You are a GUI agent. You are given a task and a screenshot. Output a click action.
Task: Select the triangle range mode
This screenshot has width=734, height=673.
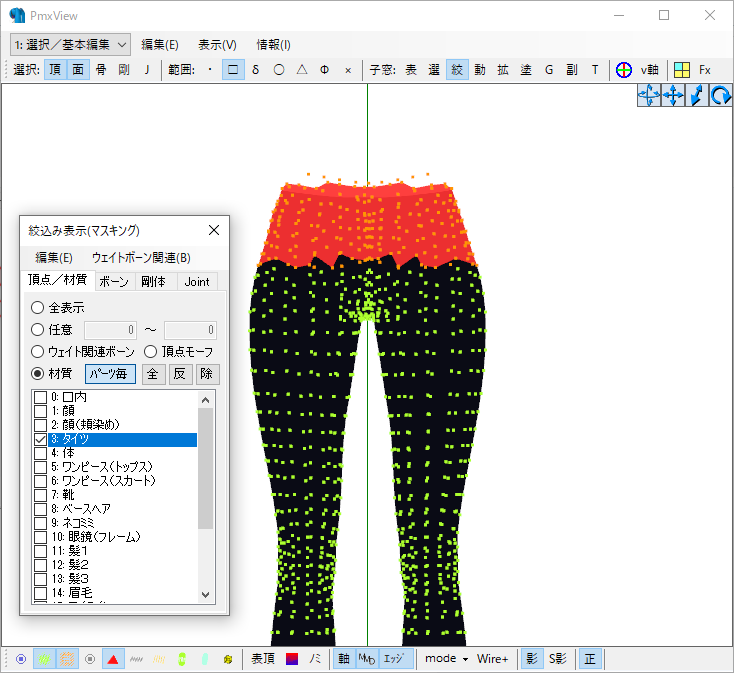pyautogui.click(x=302, y=70)
